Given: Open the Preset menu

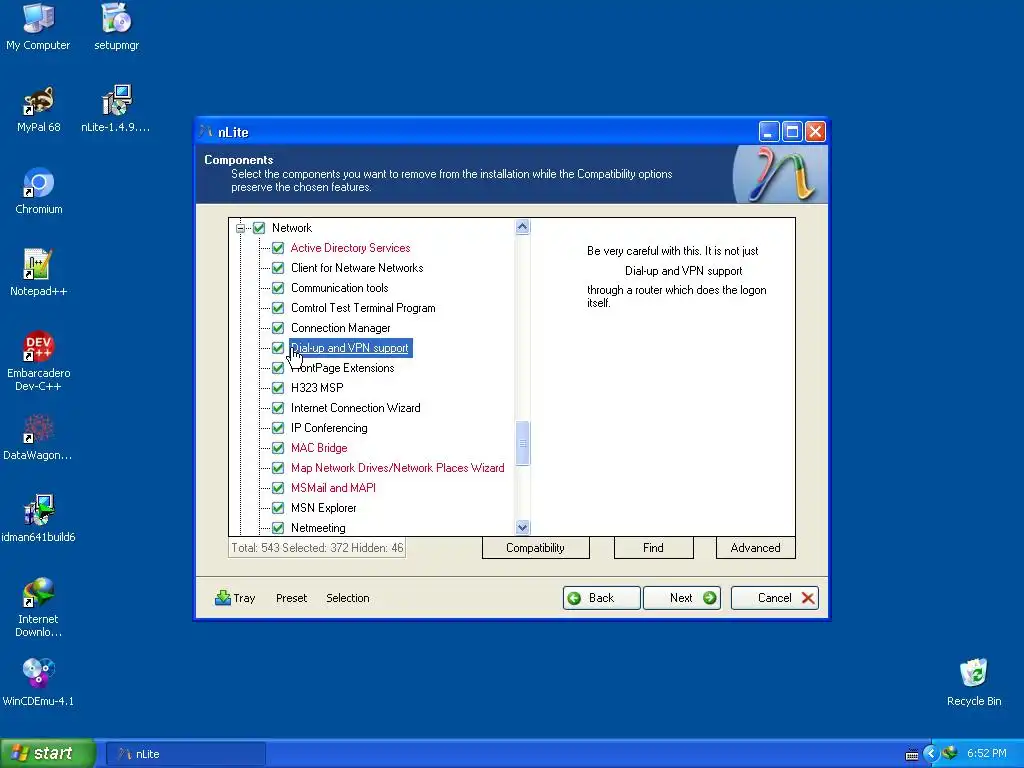Looking at the screenshot, I should coord(291,598).
